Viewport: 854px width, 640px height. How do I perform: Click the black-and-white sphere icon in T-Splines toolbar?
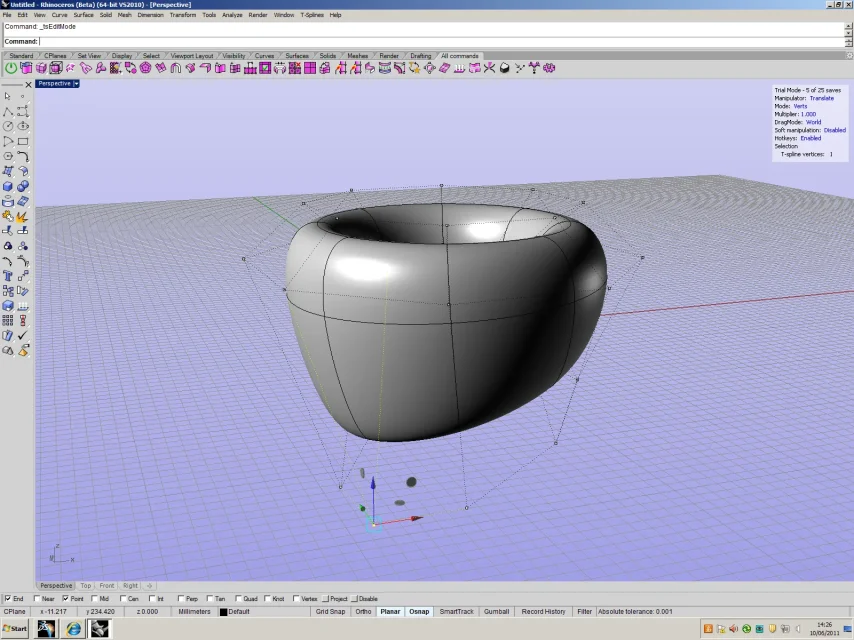pyautogui.click(x=504, y=68)
